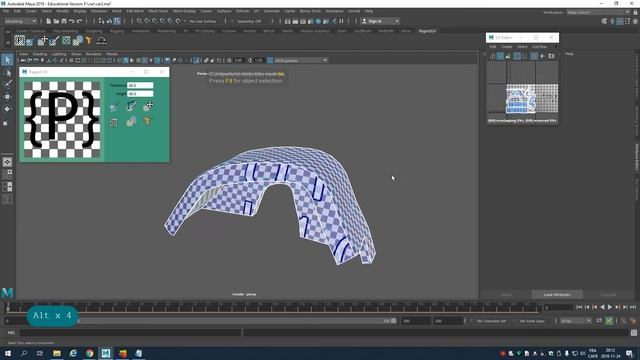Click the arc protractor shelf icon
Viewport: 640px width, 360px height.
click(101, 40)
